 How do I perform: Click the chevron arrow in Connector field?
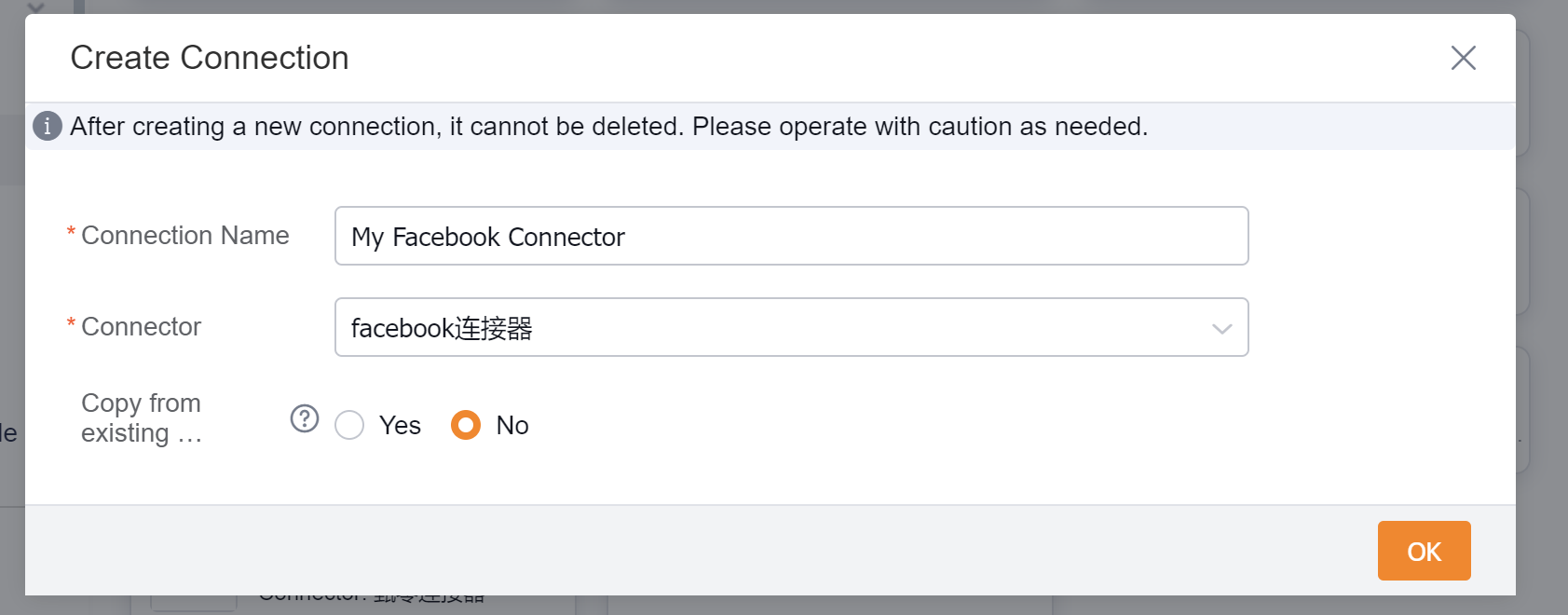pos(1221,328)
